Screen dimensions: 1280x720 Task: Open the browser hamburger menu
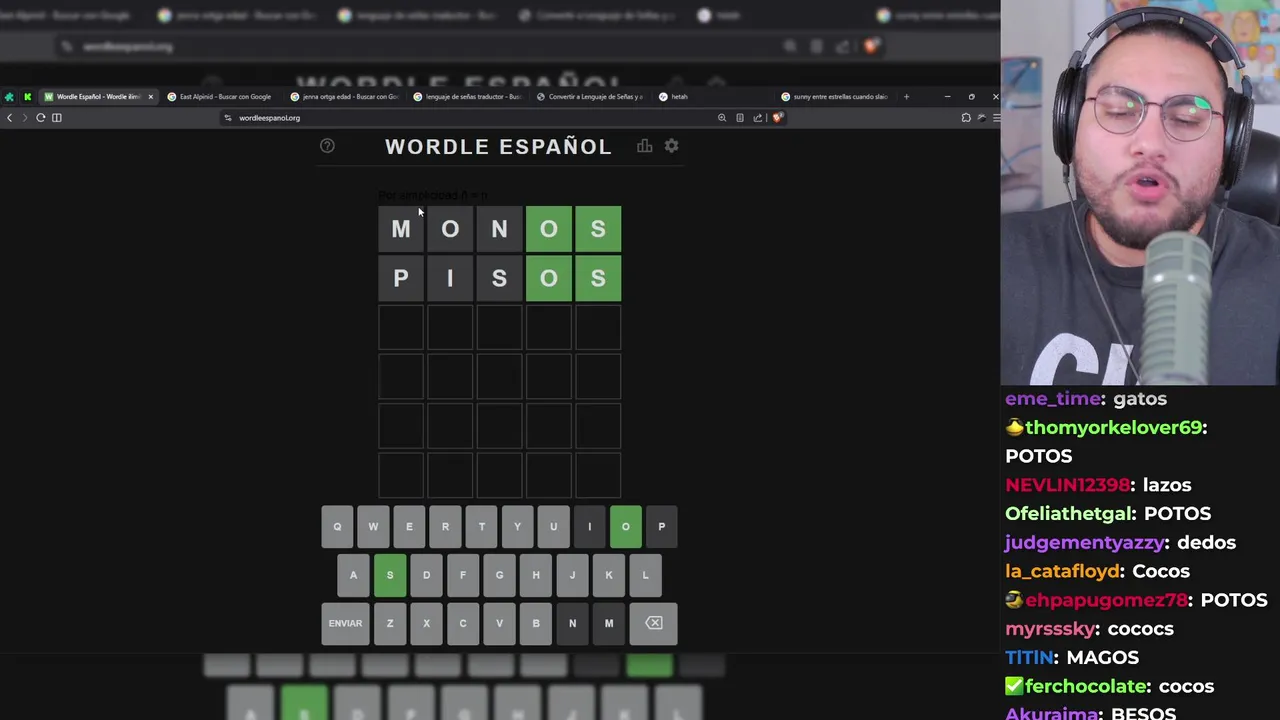tap(996, 118)
